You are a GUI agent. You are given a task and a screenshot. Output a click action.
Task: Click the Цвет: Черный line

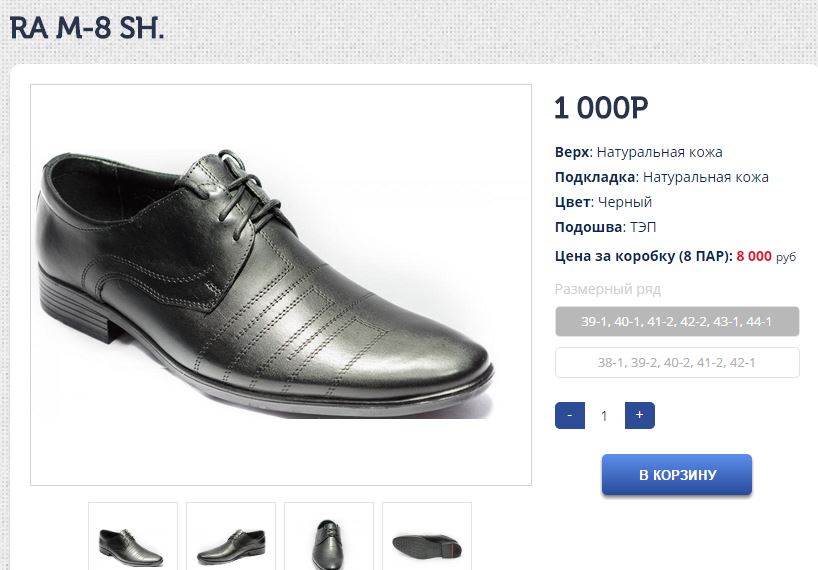603,202
